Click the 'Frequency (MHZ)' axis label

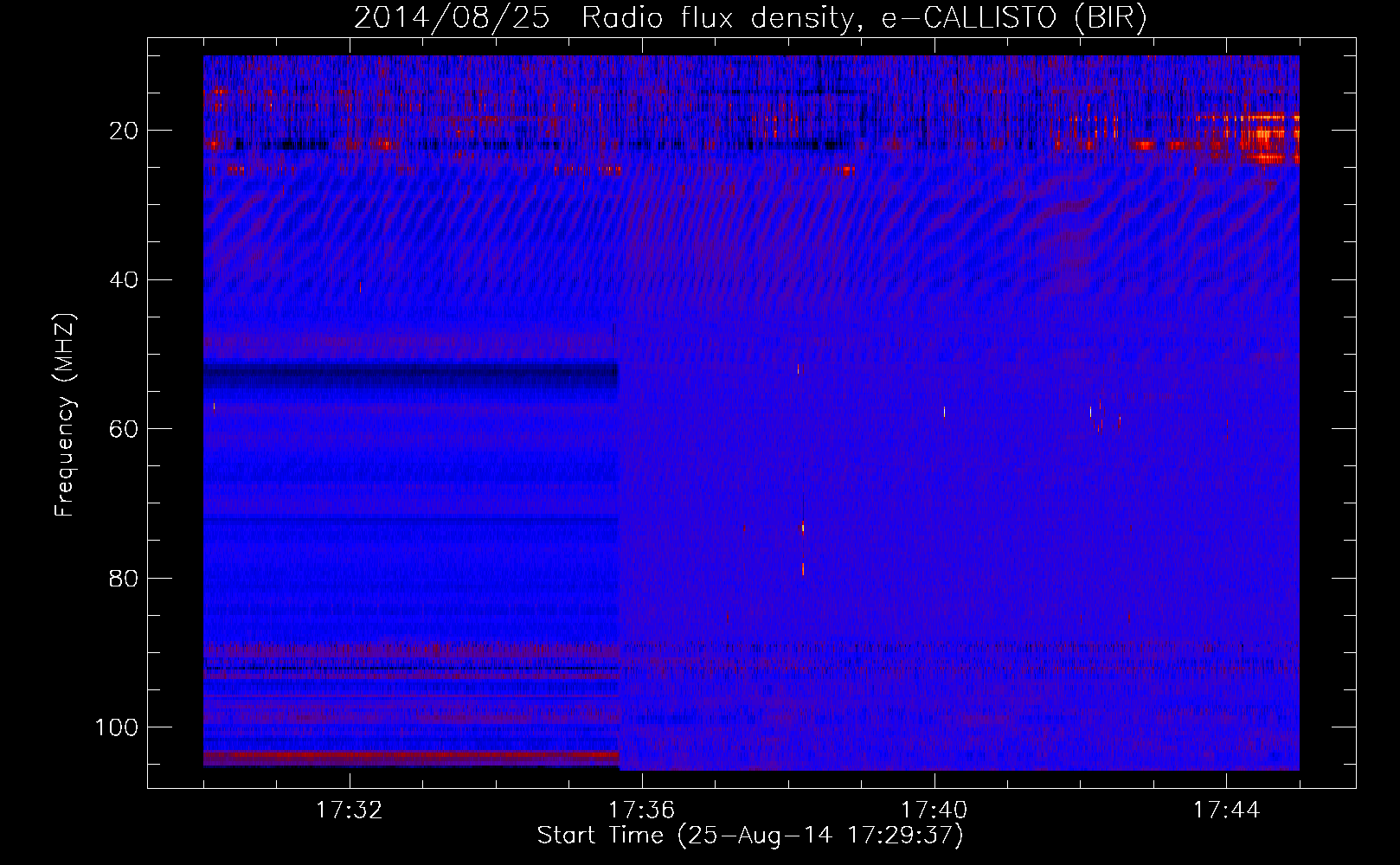[65, 414]
